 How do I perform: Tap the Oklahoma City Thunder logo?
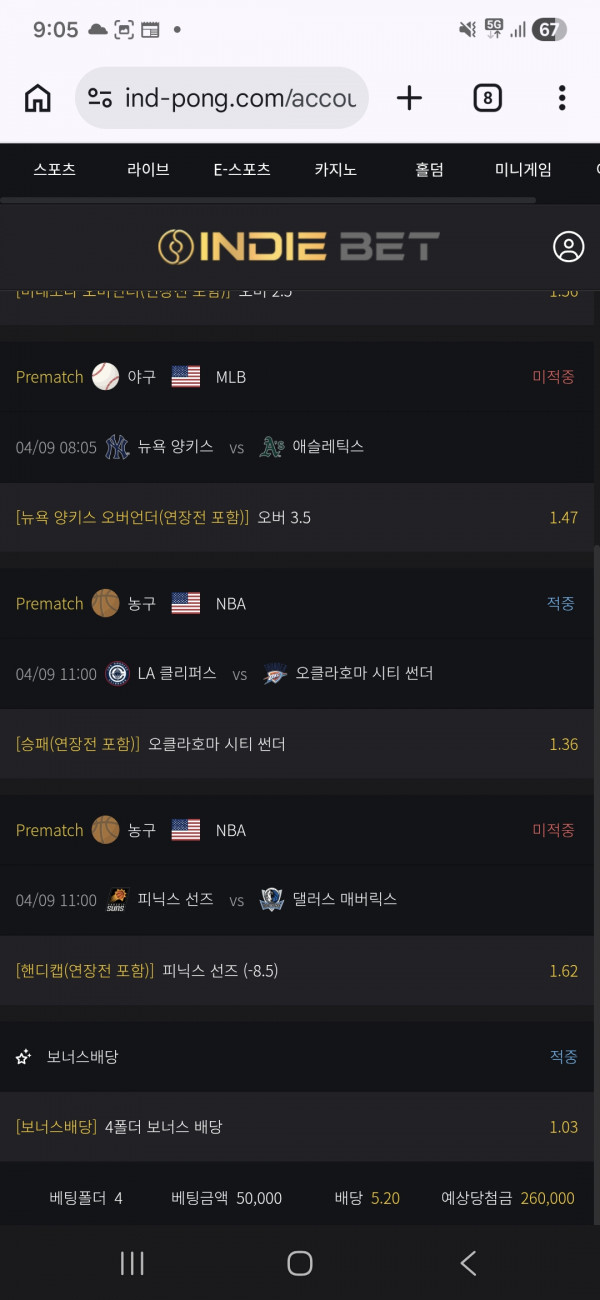coord(275,673)
